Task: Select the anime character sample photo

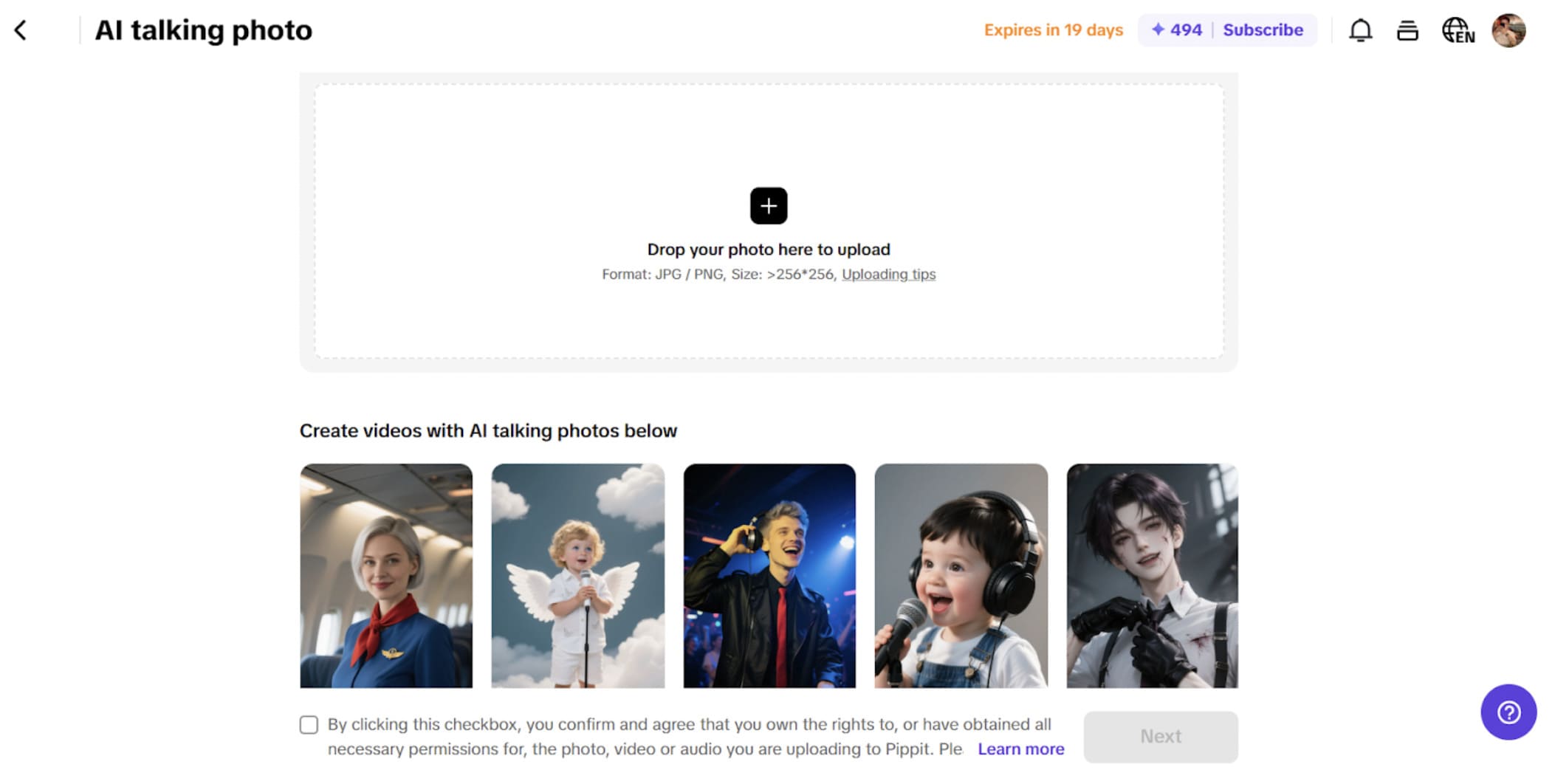Action: 1153,577
